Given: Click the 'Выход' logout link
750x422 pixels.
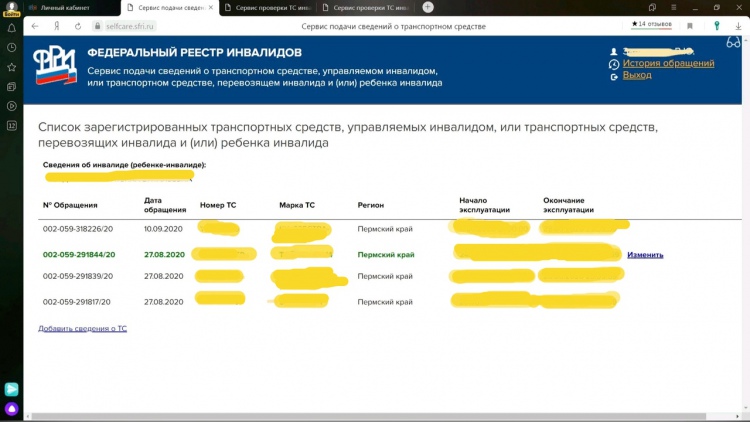Looking at the screenshot, I should pos(637,75).
